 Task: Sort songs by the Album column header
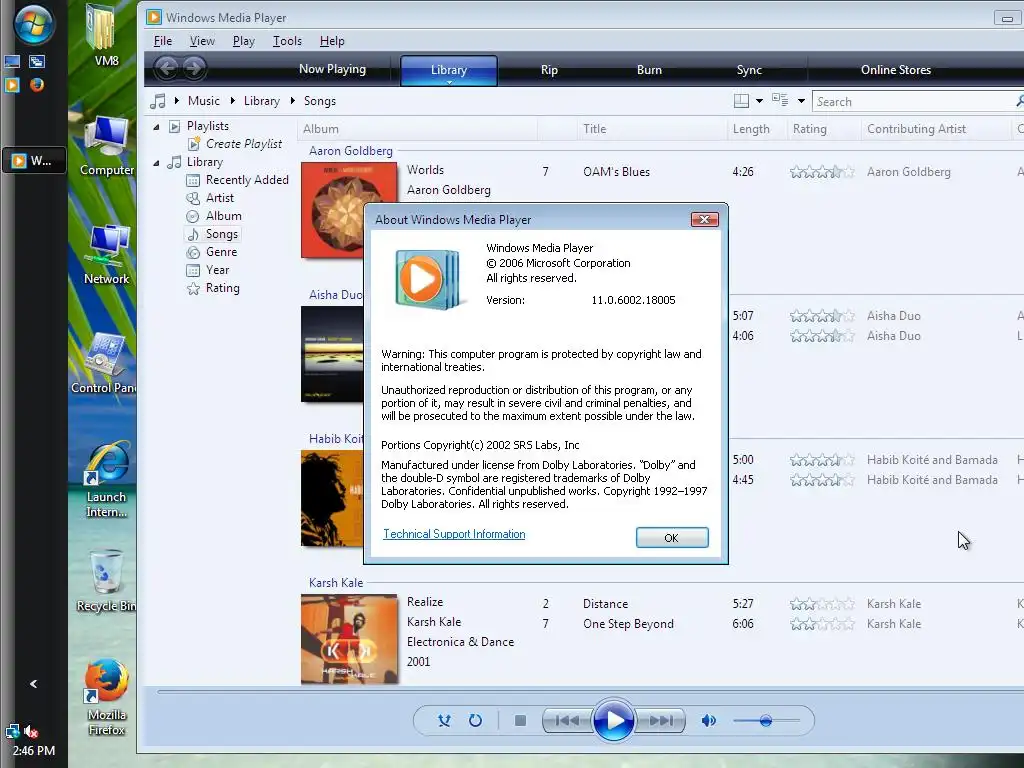(x=417, y=129)
